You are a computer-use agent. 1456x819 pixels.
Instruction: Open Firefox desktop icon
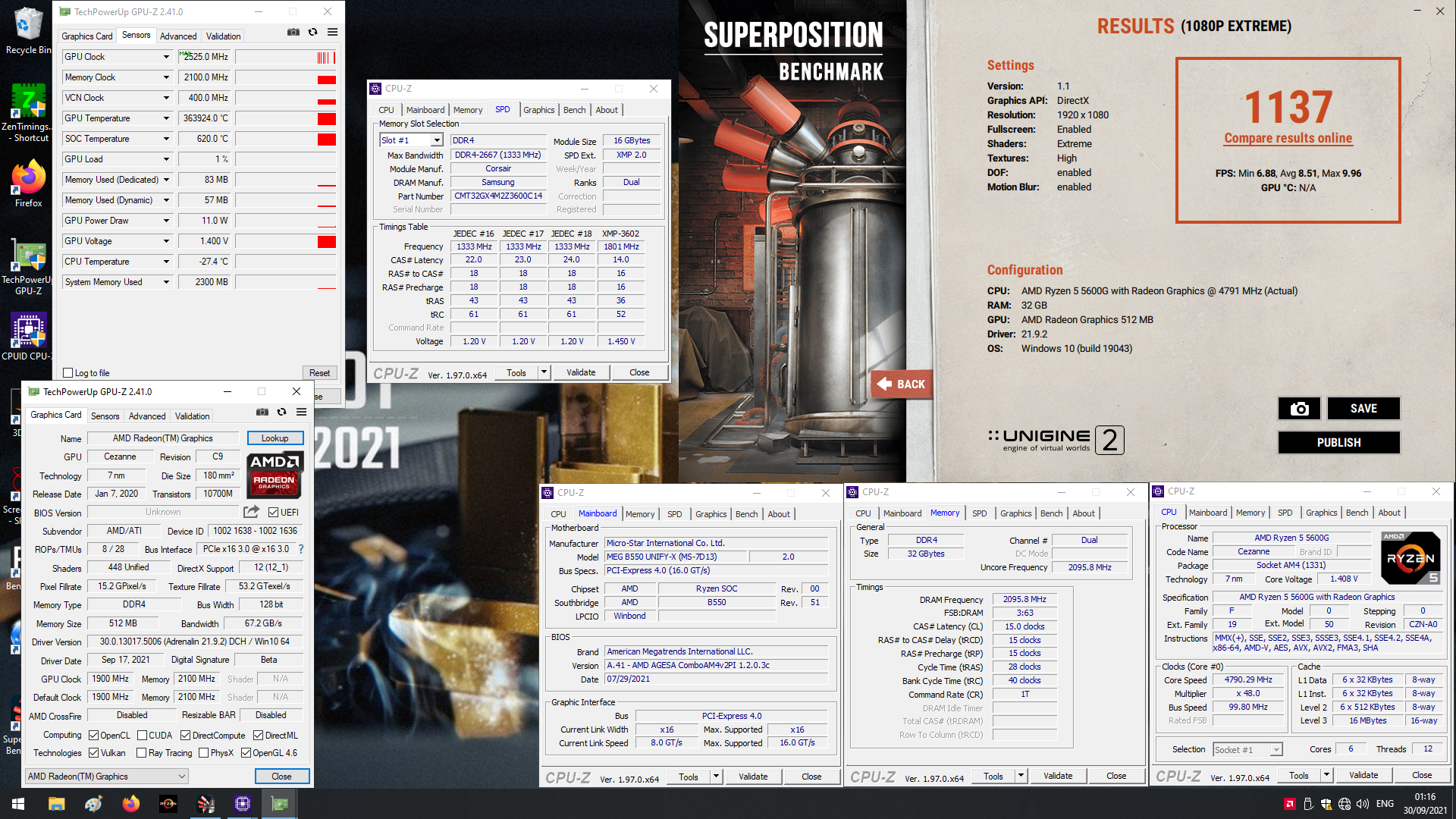29,184
